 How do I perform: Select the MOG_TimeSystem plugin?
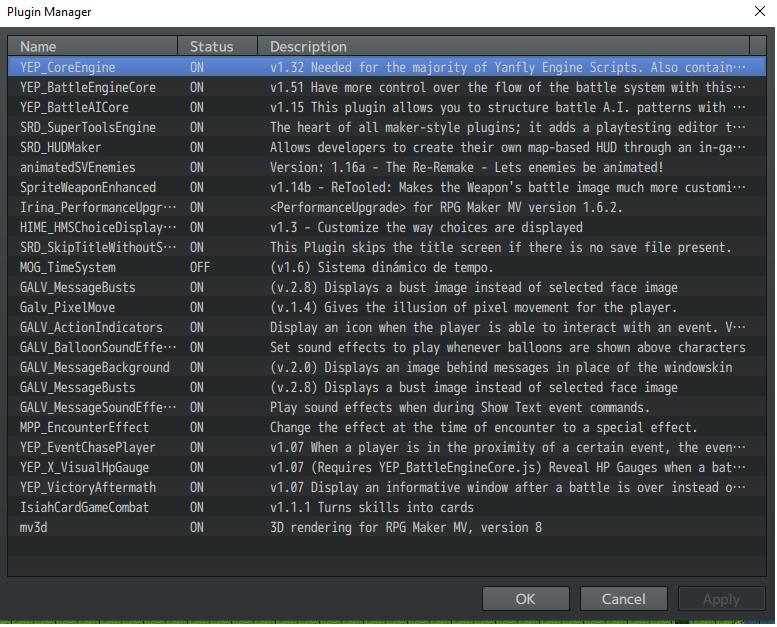tap(387, 267)
